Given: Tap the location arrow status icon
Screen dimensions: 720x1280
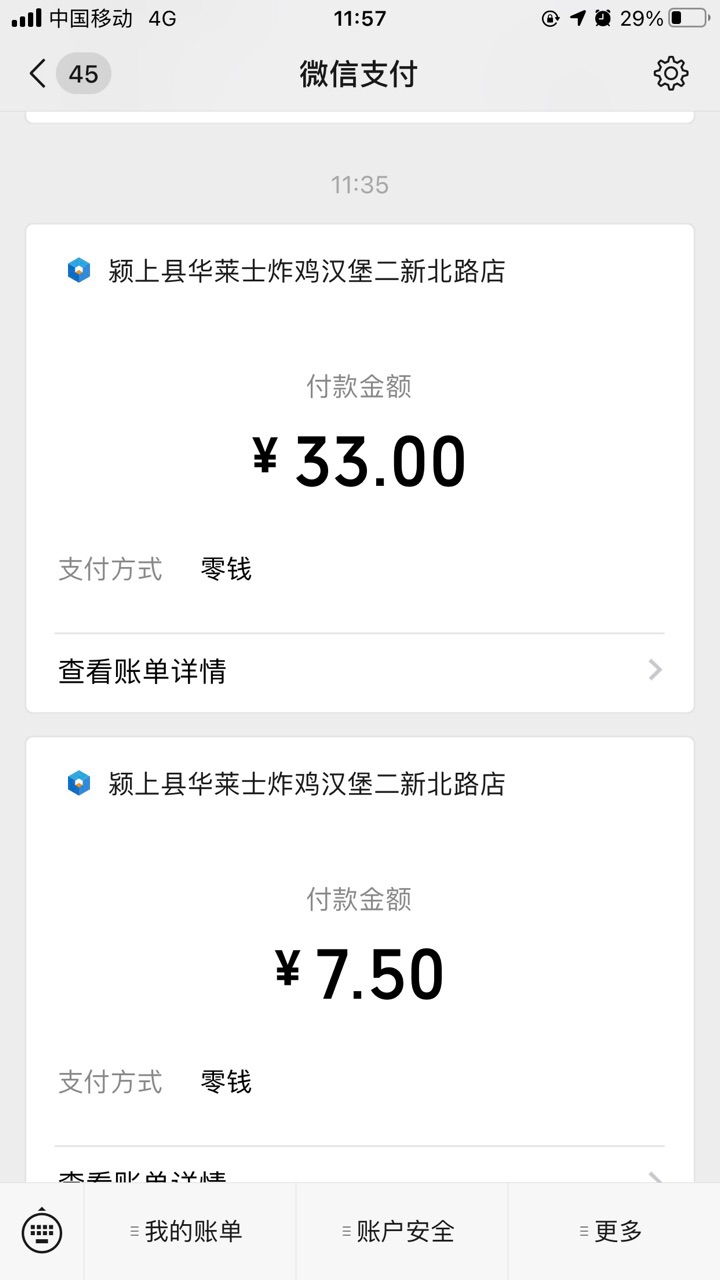Looking at the screenshot, I should click(x=577, y=18).
